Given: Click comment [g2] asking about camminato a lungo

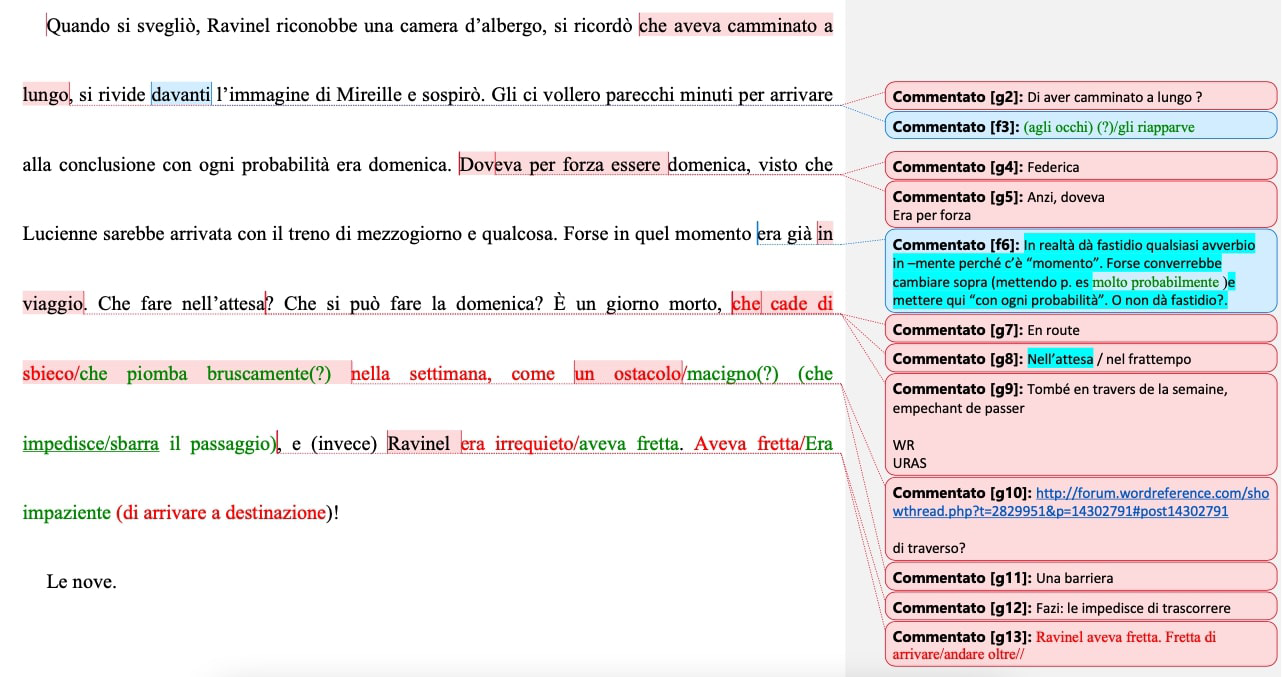Looking at the screenshot, I should [1080, 96].
